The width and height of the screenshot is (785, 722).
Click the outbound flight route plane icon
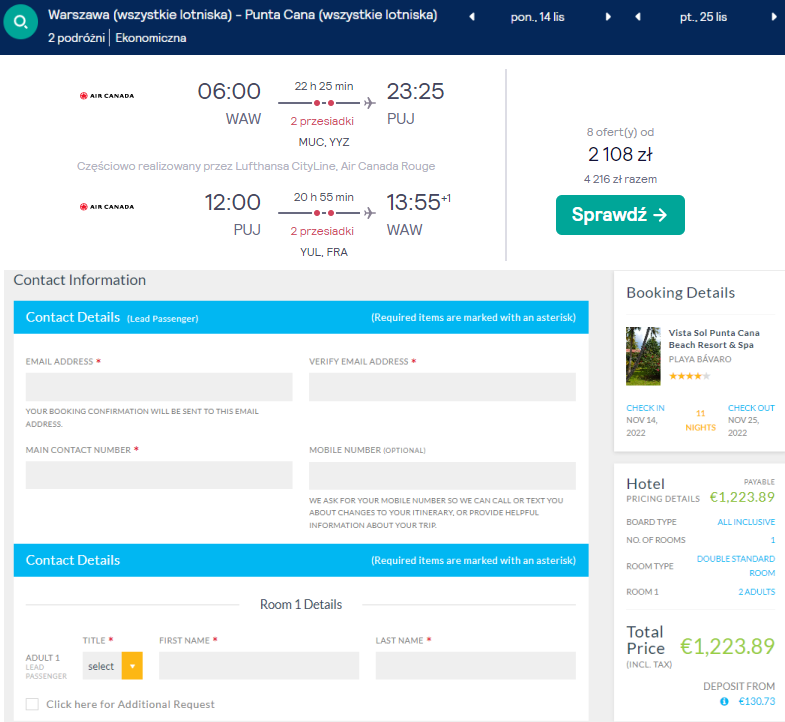tap(369, 103)
